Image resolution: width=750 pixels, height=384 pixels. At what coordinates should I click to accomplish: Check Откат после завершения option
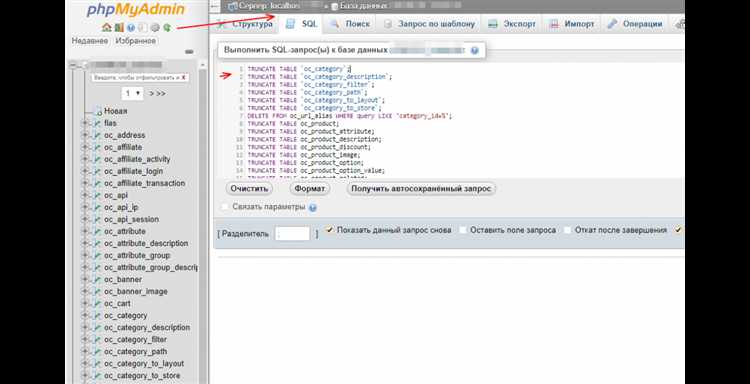coord(567,230)
